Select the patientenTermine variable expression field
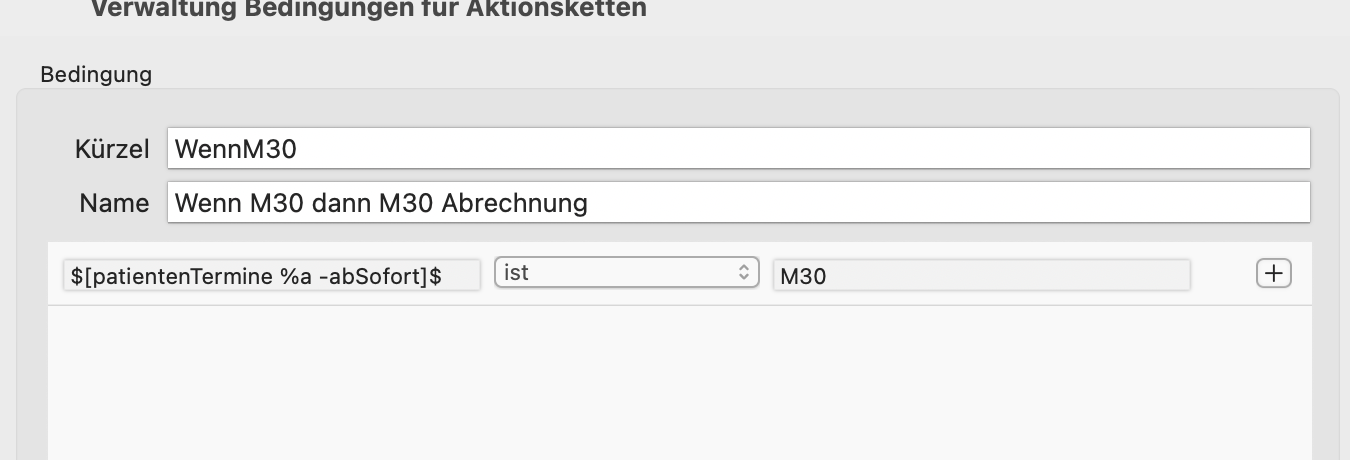 point(271,275)
